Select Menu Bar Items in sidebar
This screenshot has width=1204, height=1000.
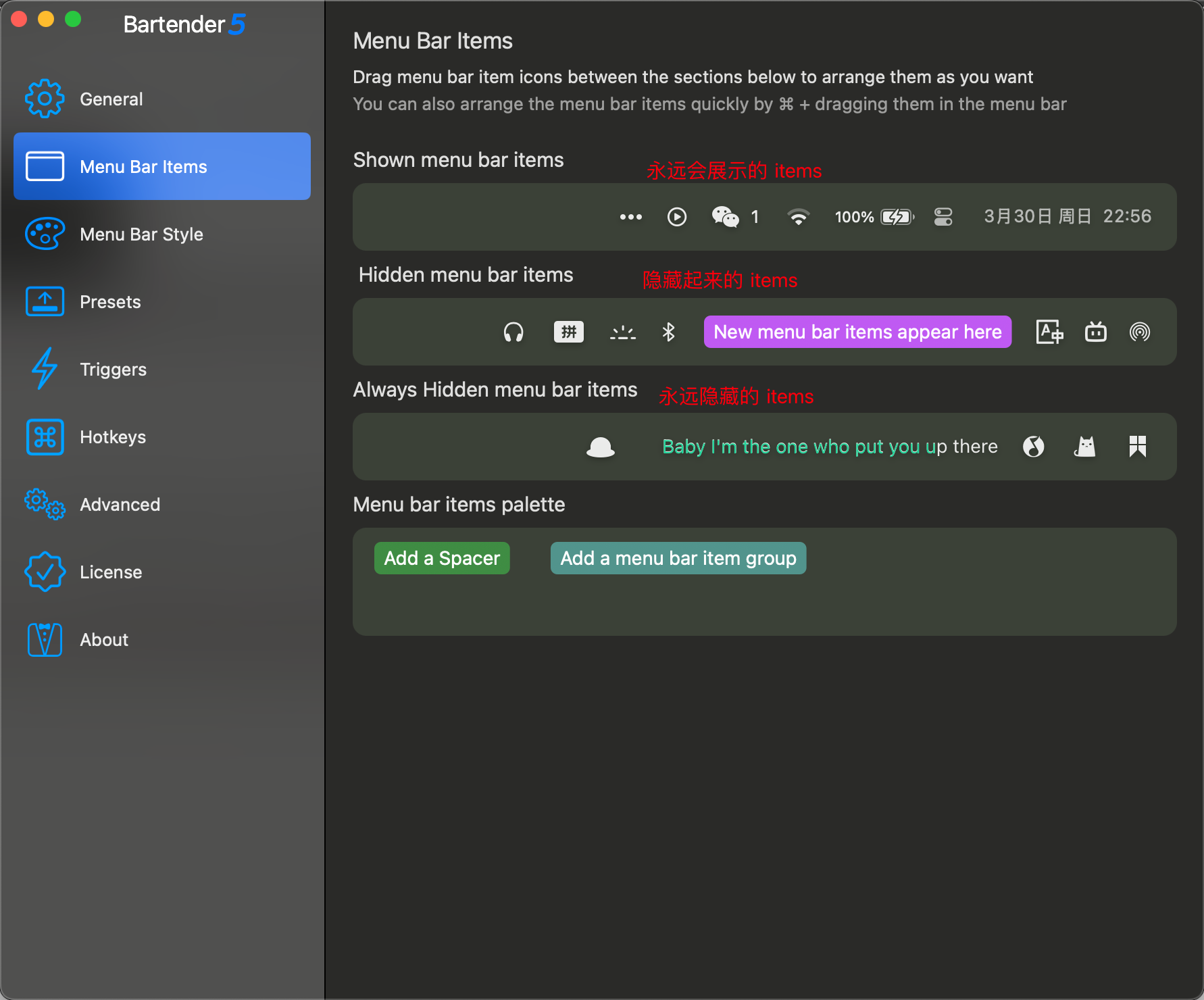click(x=162, y=166)
